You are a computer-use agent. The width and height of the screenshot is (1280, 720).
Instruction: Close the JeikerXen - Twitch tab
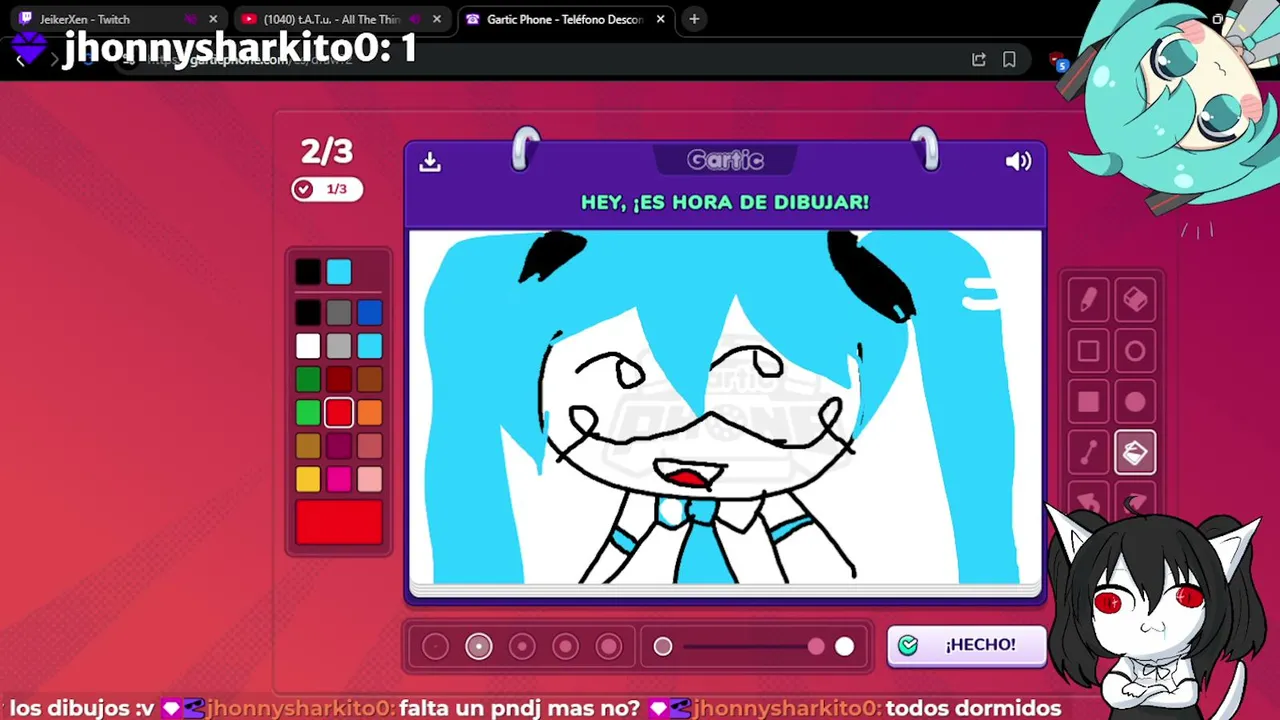point(213,19)
